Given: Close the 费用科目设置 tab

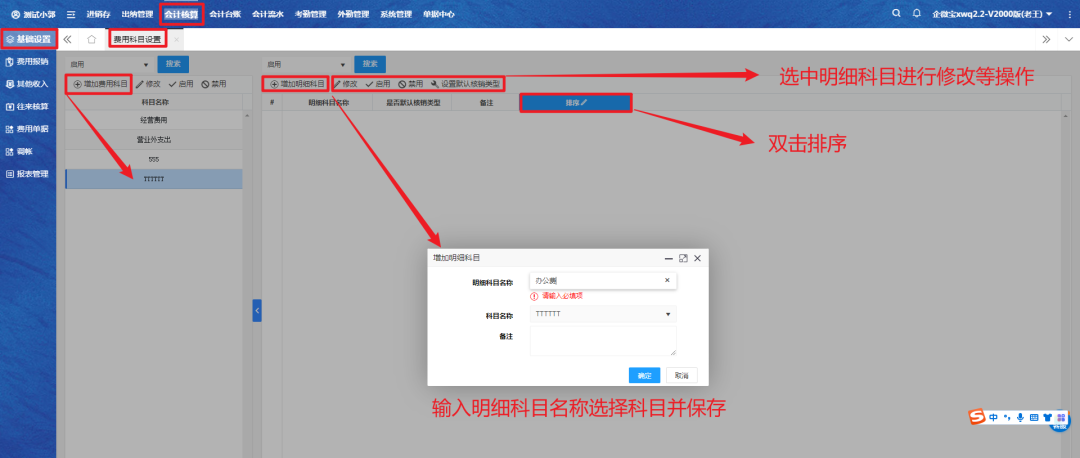Looking at the screenshot, I should (176, 39).
